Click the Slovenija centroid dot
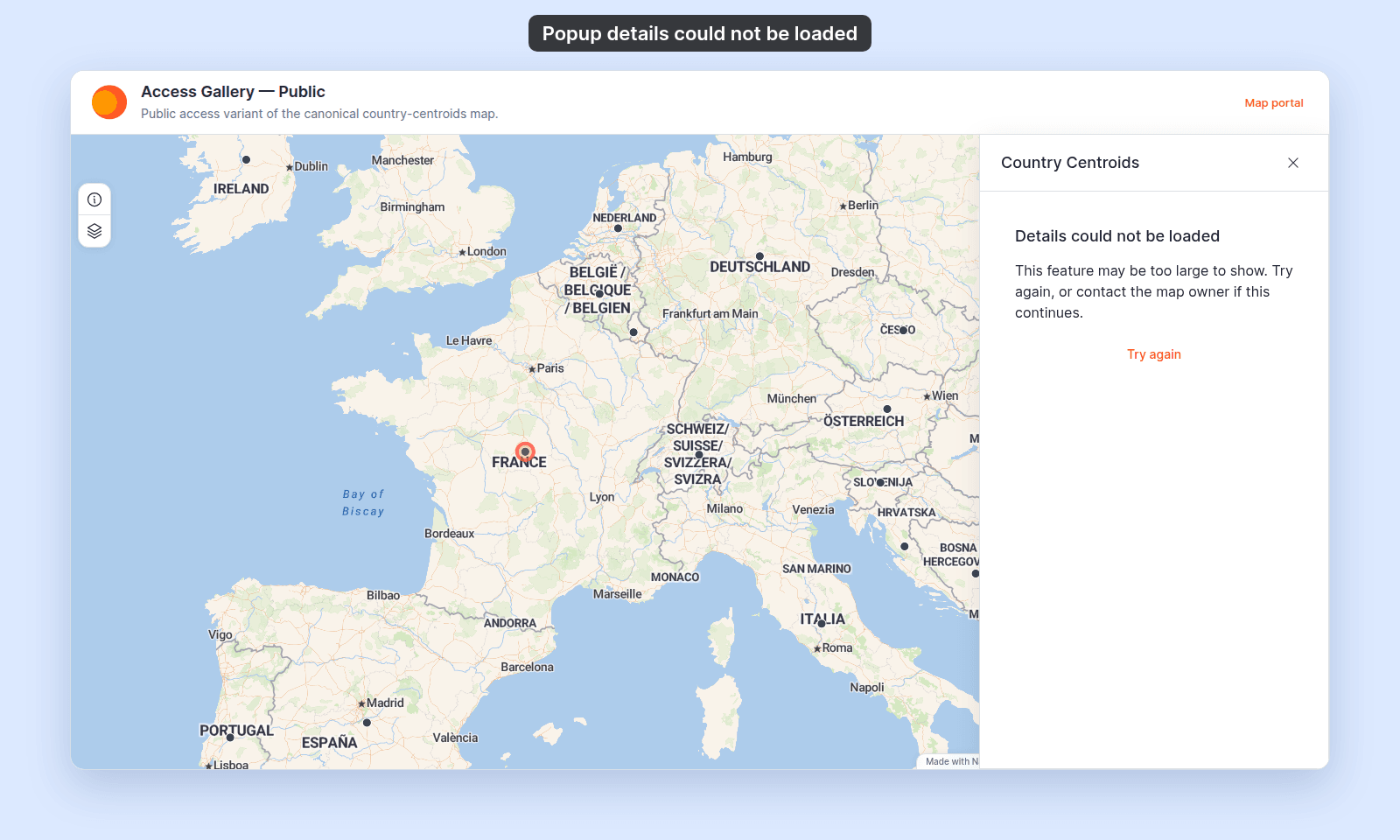1400x840 pixels. pyautogui.click(x=880, y=483)
